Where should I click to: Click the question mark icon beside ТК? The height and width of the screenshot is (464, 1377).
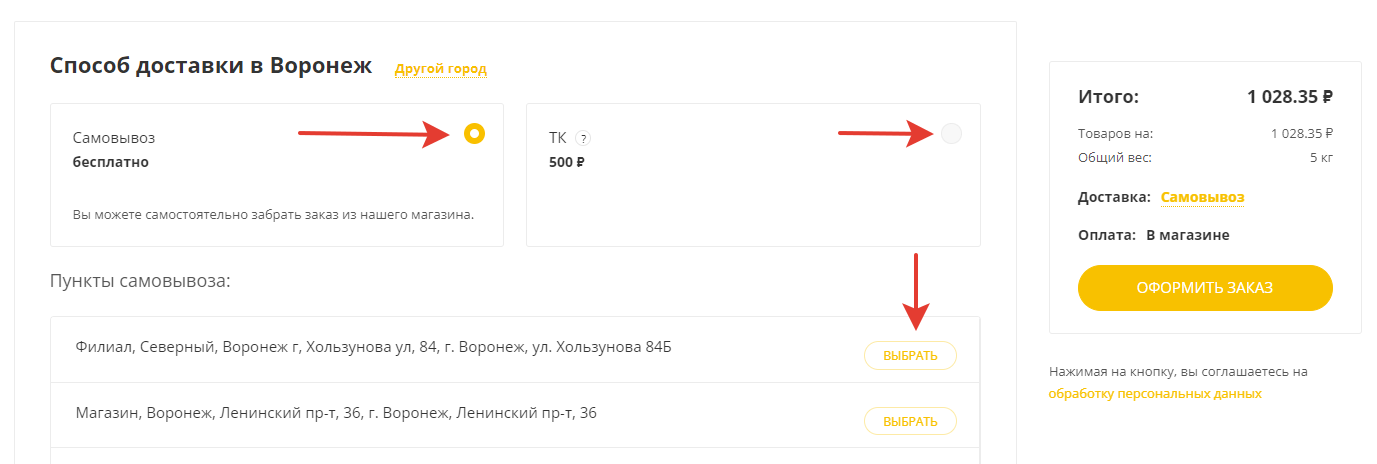(x=584, y=138)
